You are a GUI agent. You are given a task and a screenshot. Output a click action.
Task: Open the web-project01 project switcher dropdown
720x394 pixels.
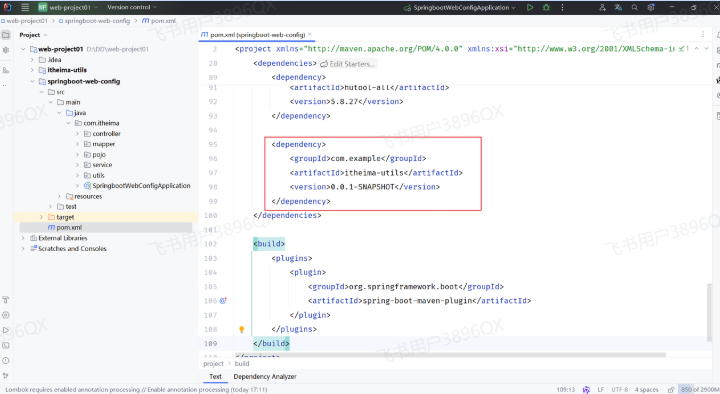(x=68, y=7)
